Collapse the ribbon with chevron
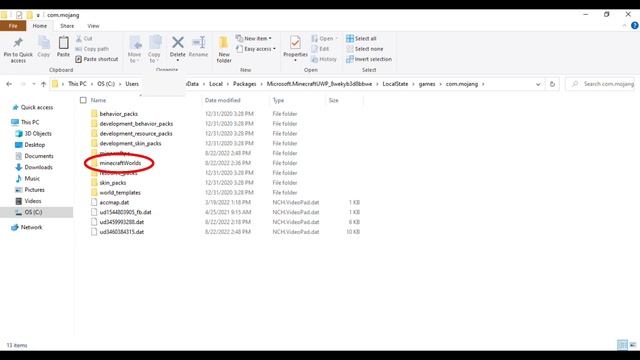This screenshot has width=640, height=360. 624,26
